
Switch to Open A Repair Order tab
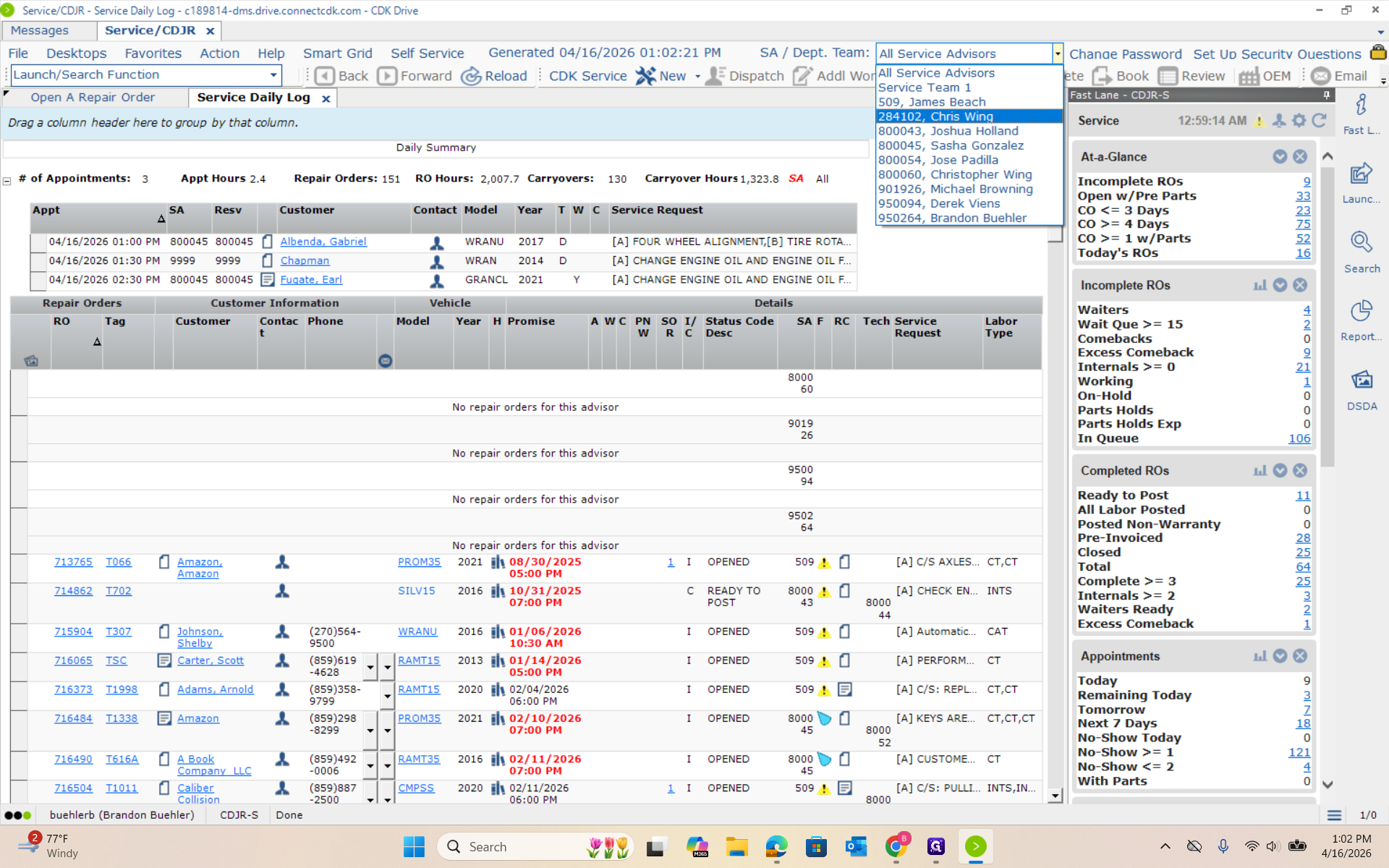[x=93, y=98]
